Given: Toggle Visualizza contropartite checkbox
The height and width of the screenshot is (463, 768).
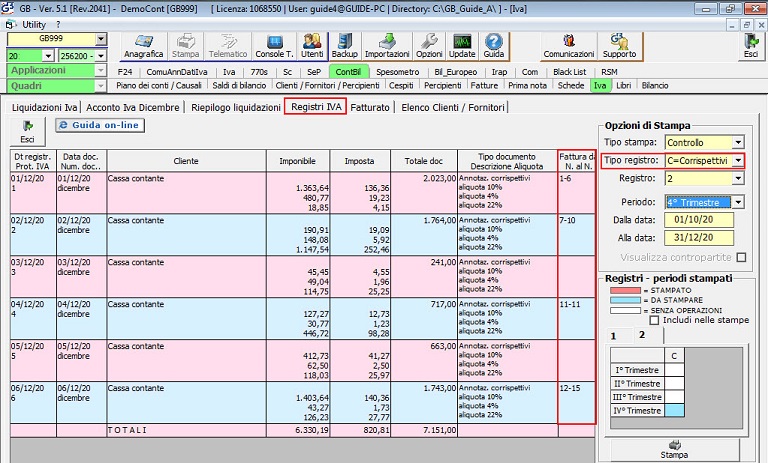Looking at the screenshot, I should 742,257.
